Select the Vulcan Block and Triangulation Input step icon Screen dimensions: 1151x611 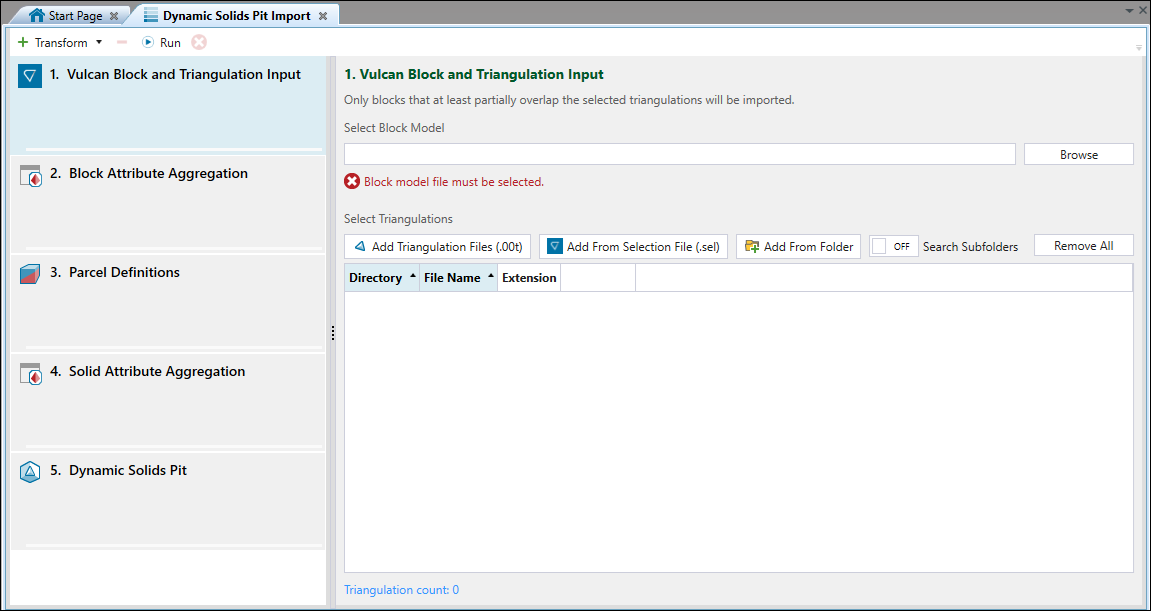tap(30, 76)
